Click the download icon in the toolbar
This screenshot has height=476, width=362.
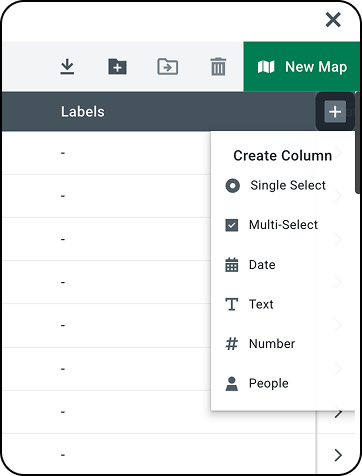point(67,66)
